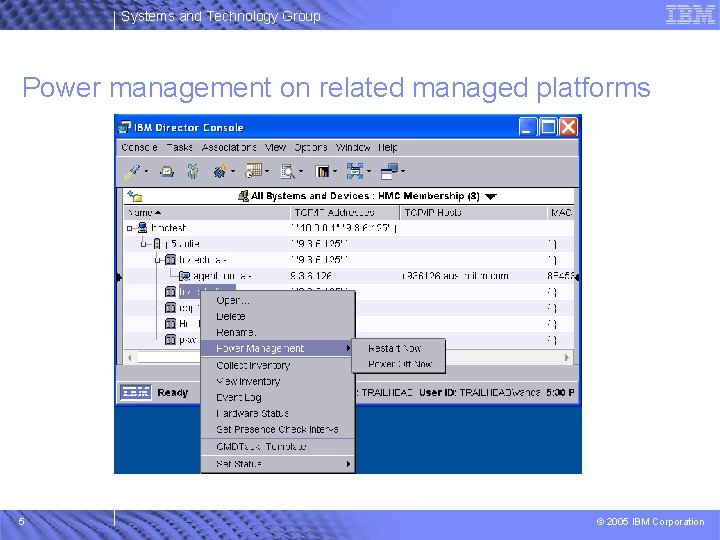The image size is (720, 540).
Task: Choose Power Off Now in the submenu
Action: point(398,364)
